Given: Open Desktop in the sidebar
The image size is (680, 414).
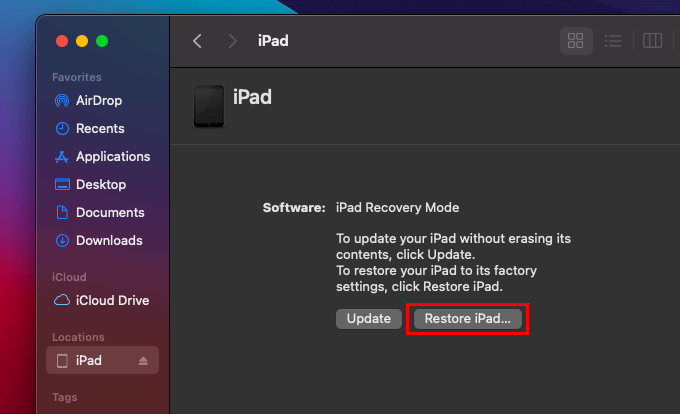Looking at the screenshot, I should [90, 185].
